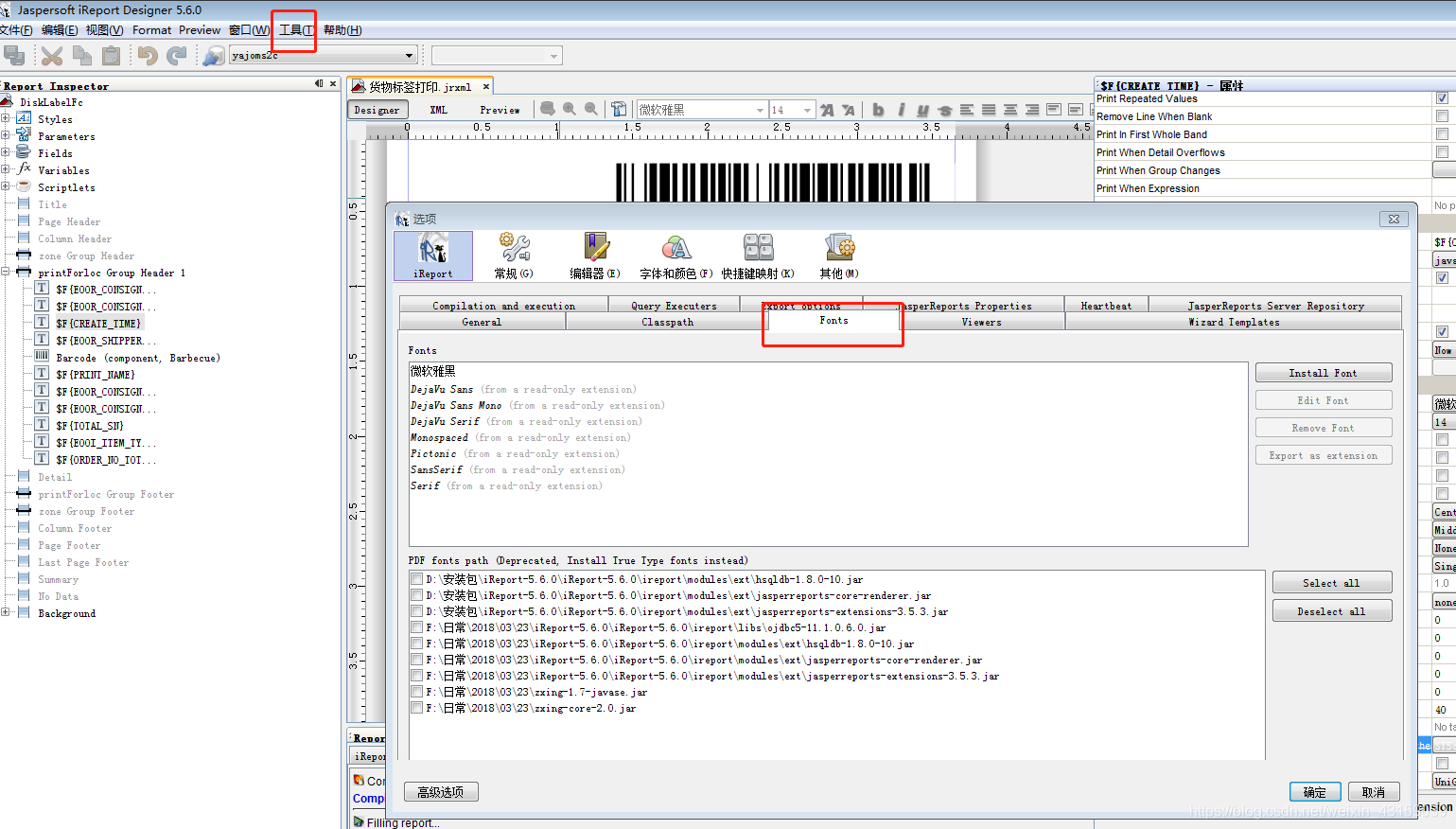Check the zxing-core-2.0.jar checkbox
Image resolution: width=1456 pixels, height=829 pixels.
pos(416,708)
